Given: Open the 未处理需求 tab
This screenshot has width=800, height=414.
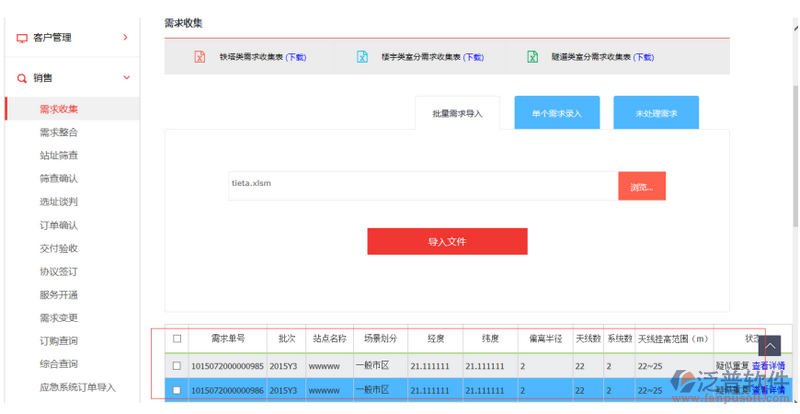Looking at the screenshot, I should (x=656, y=114).
